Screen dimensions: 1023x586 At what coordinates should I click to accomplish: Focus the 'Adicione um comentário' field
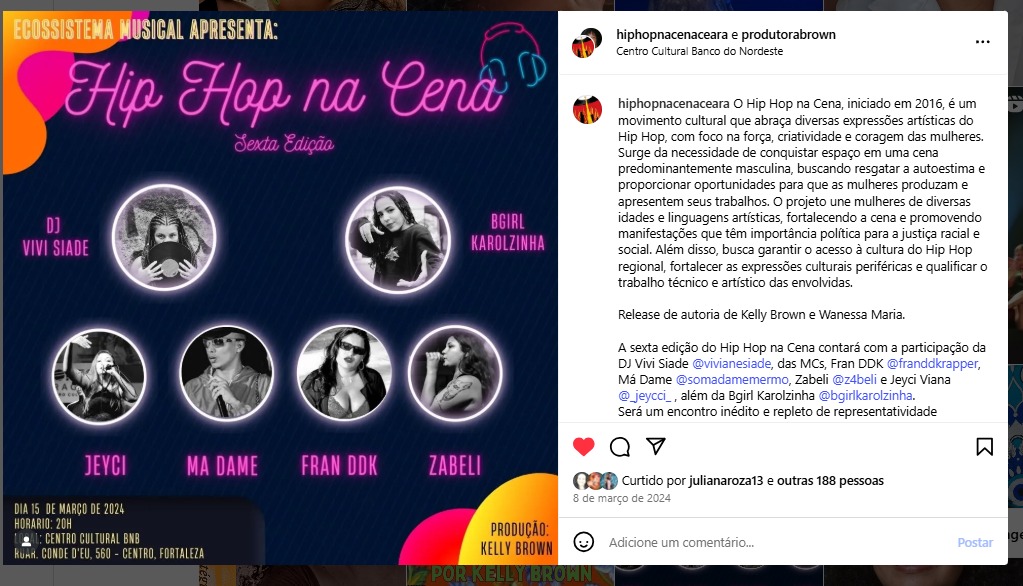click(776, 542)
